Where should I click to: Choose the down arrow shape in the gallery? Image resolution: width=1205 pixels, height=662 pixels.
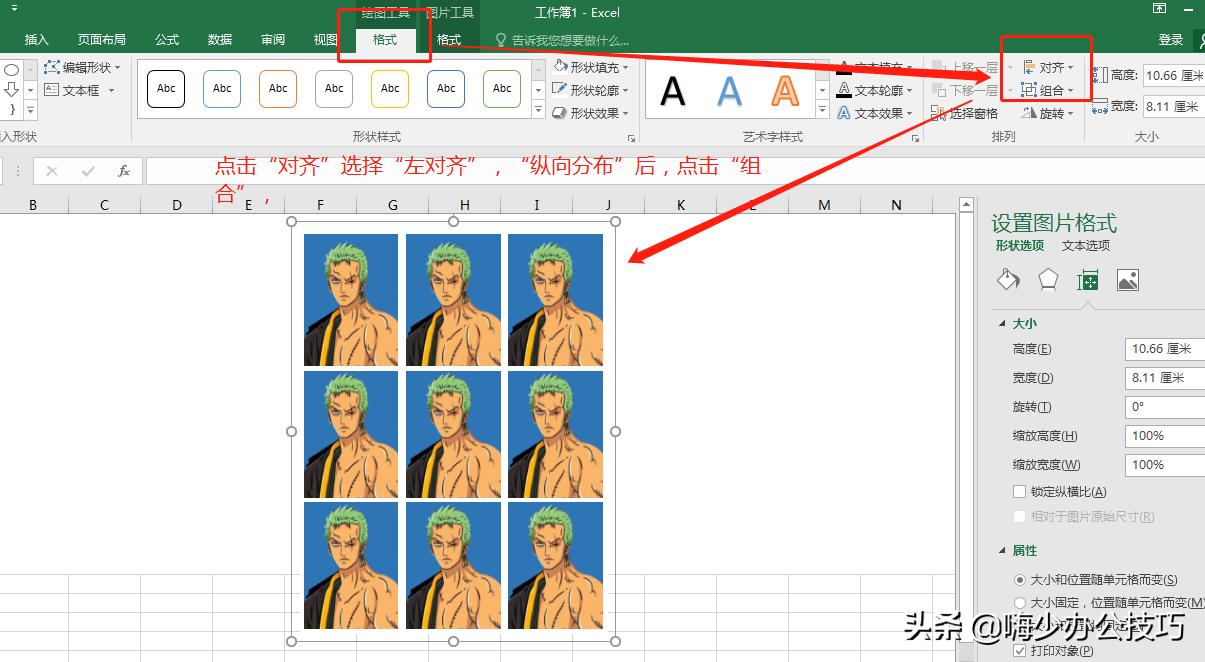(11, 90)
